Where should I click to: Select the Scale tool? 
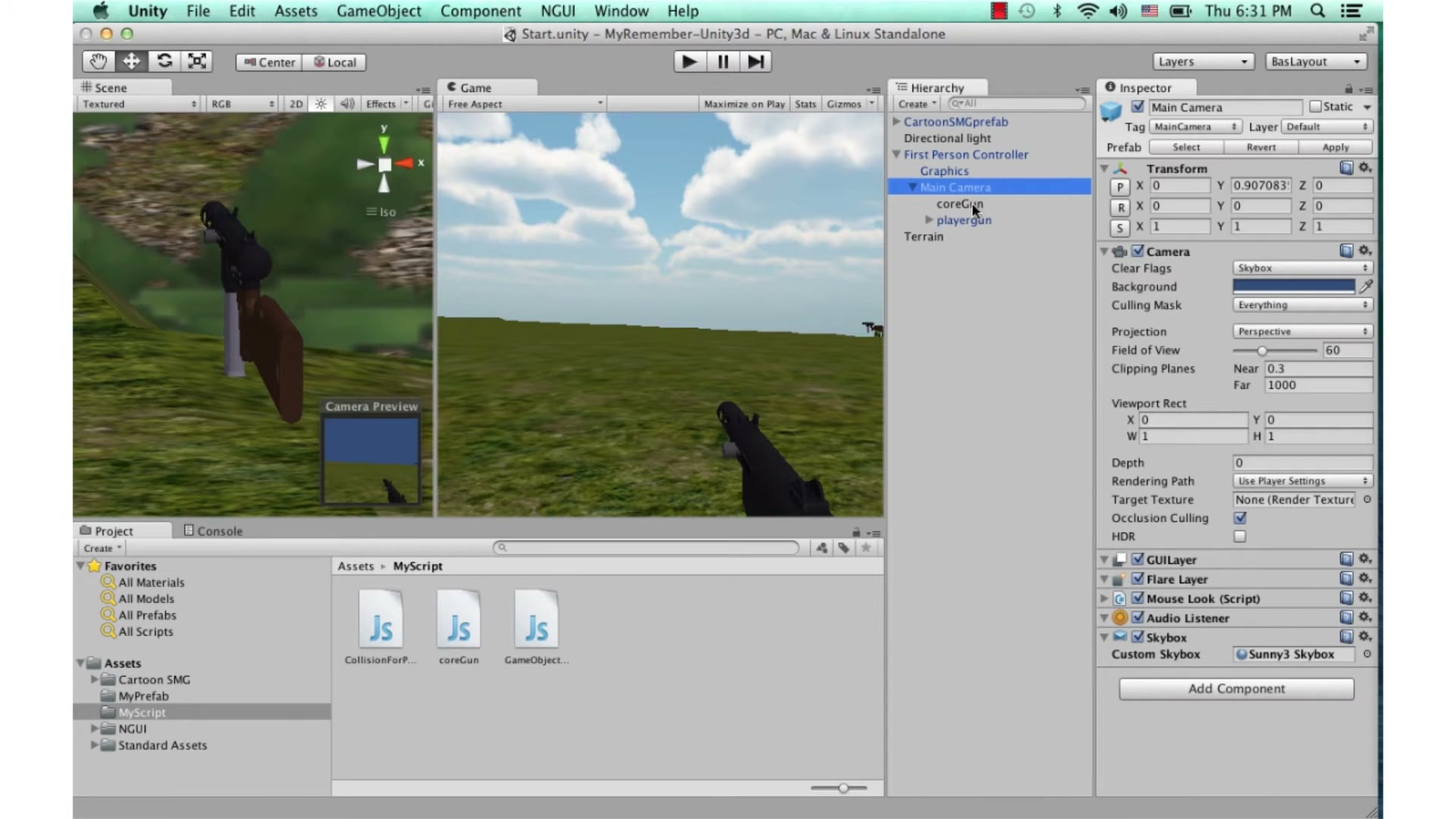(197, 61)
